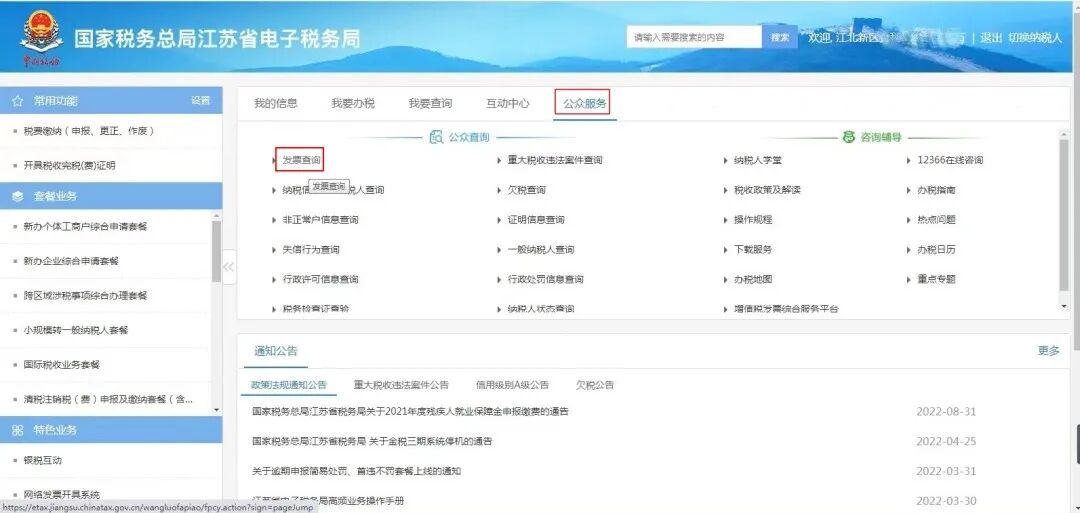This screenshot has height=513, width=1080.
Task: Click the 搜索 search button
Action: [780, 37]
